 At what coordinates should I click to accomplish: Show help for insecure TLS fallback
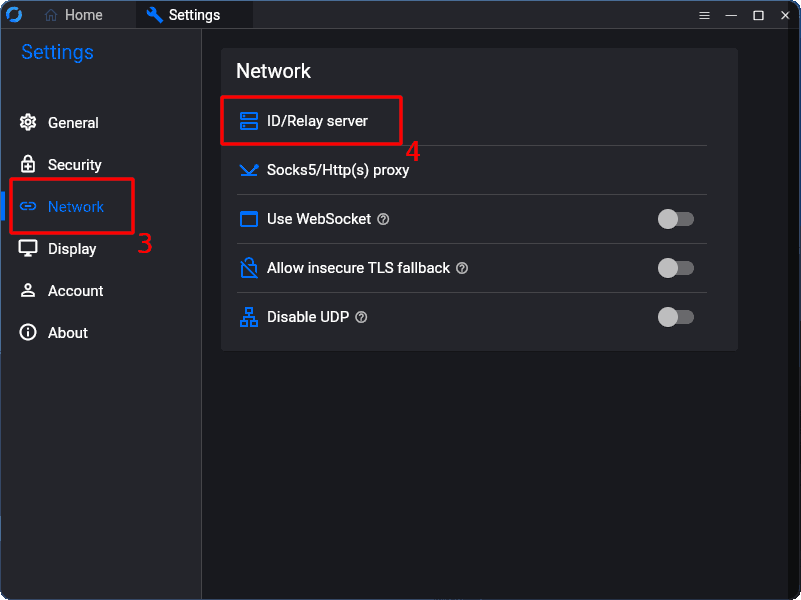462,268
